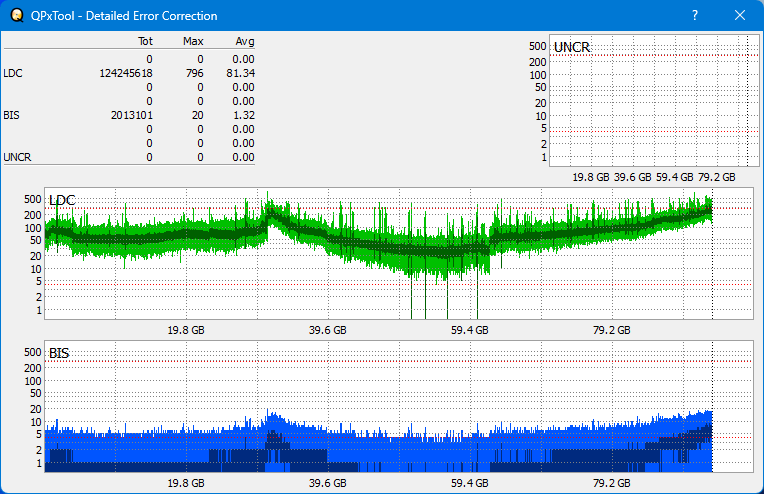Image resolution: width=764 pixels, height=494 pixels.
Task: Click the 79.2 GB label under UNCR graph
Action: point(716,177)
